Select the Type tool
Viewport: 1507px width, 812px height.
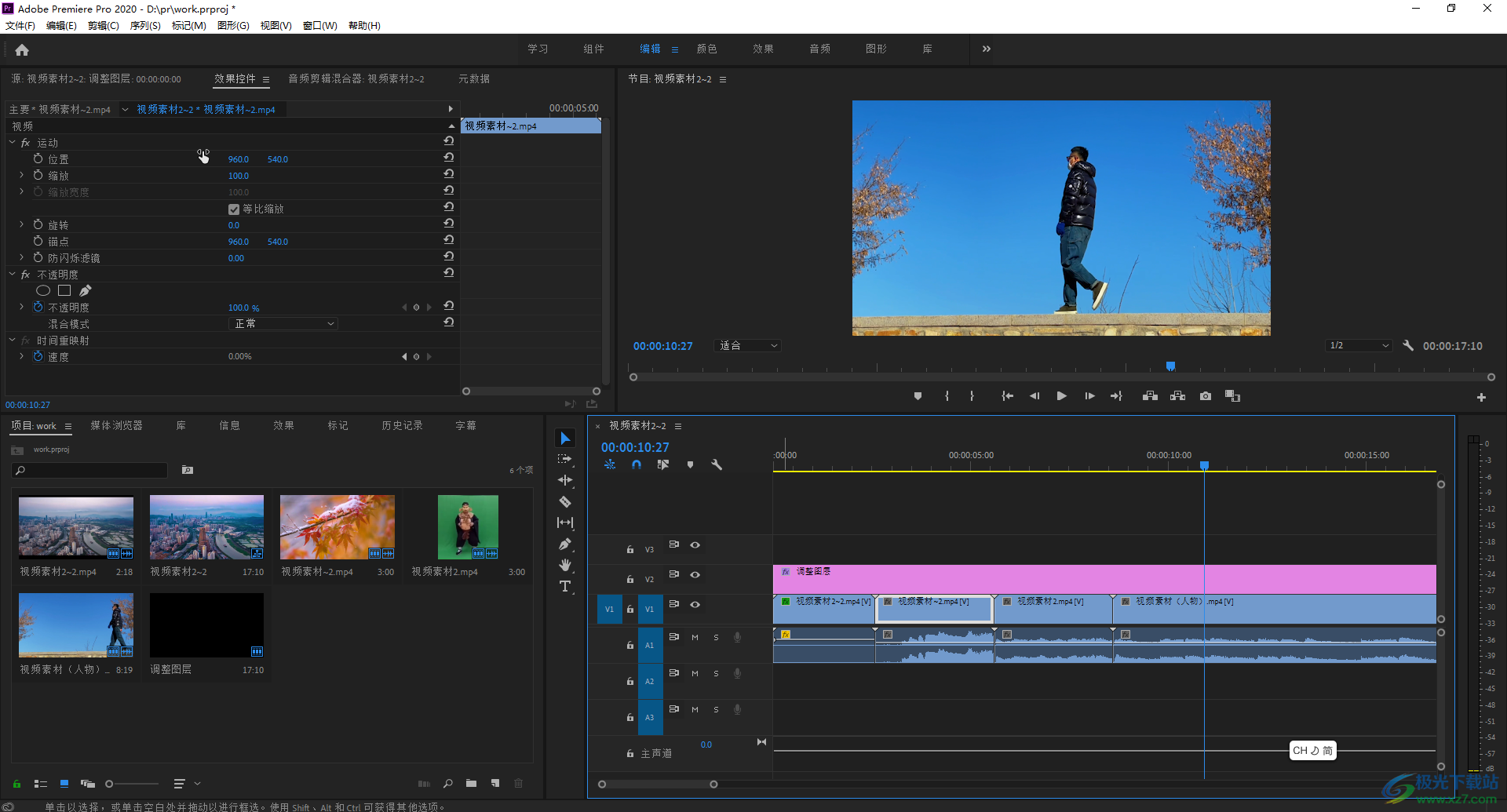tap(565, 586)
